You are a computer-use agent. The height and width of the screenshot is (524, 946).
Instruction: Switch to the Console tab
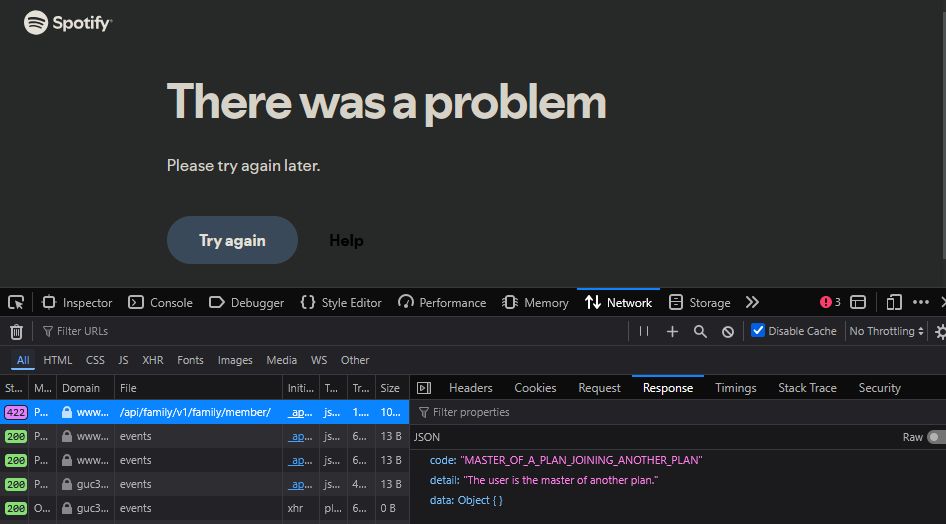tap(160, 302)
